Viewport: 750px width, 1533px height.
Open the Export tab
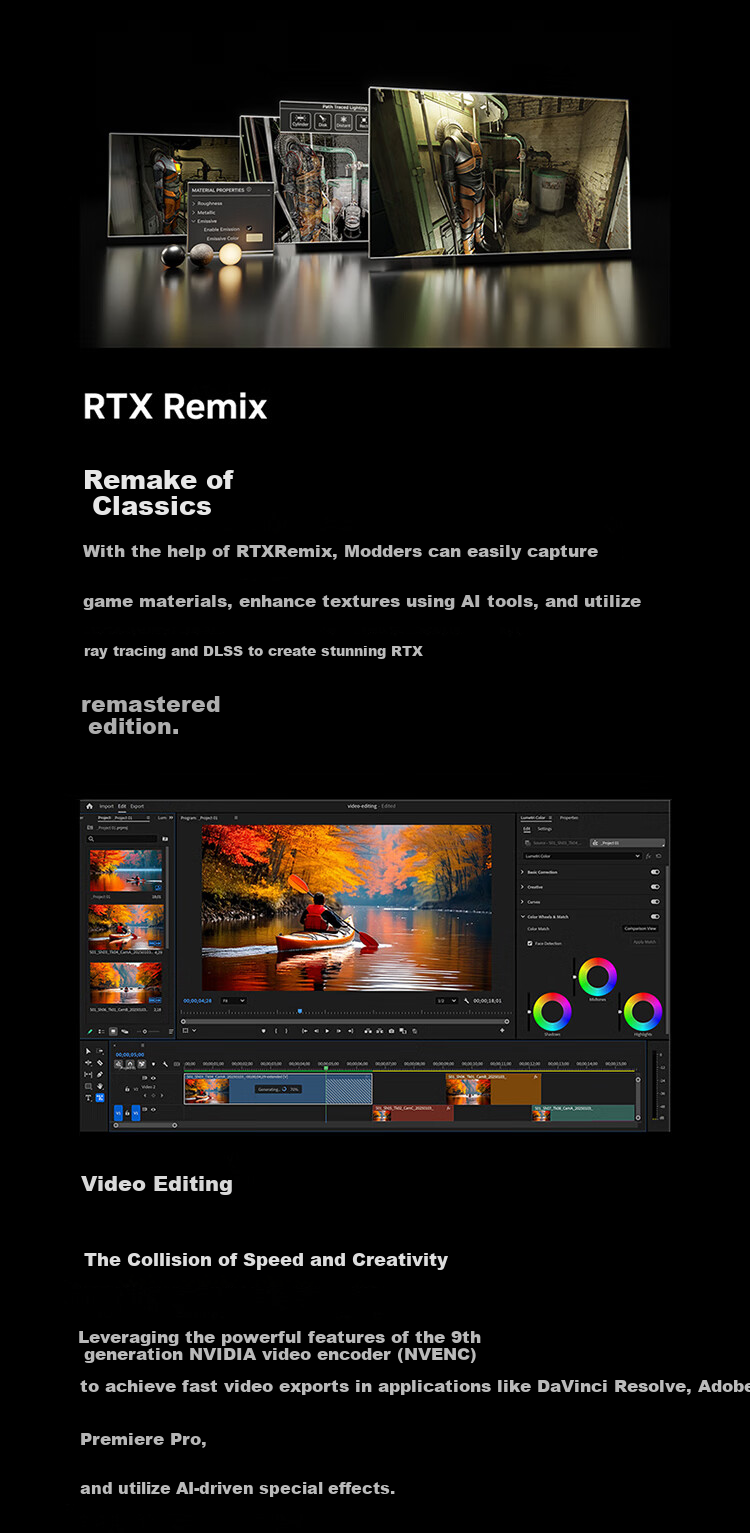coord(137,806)
